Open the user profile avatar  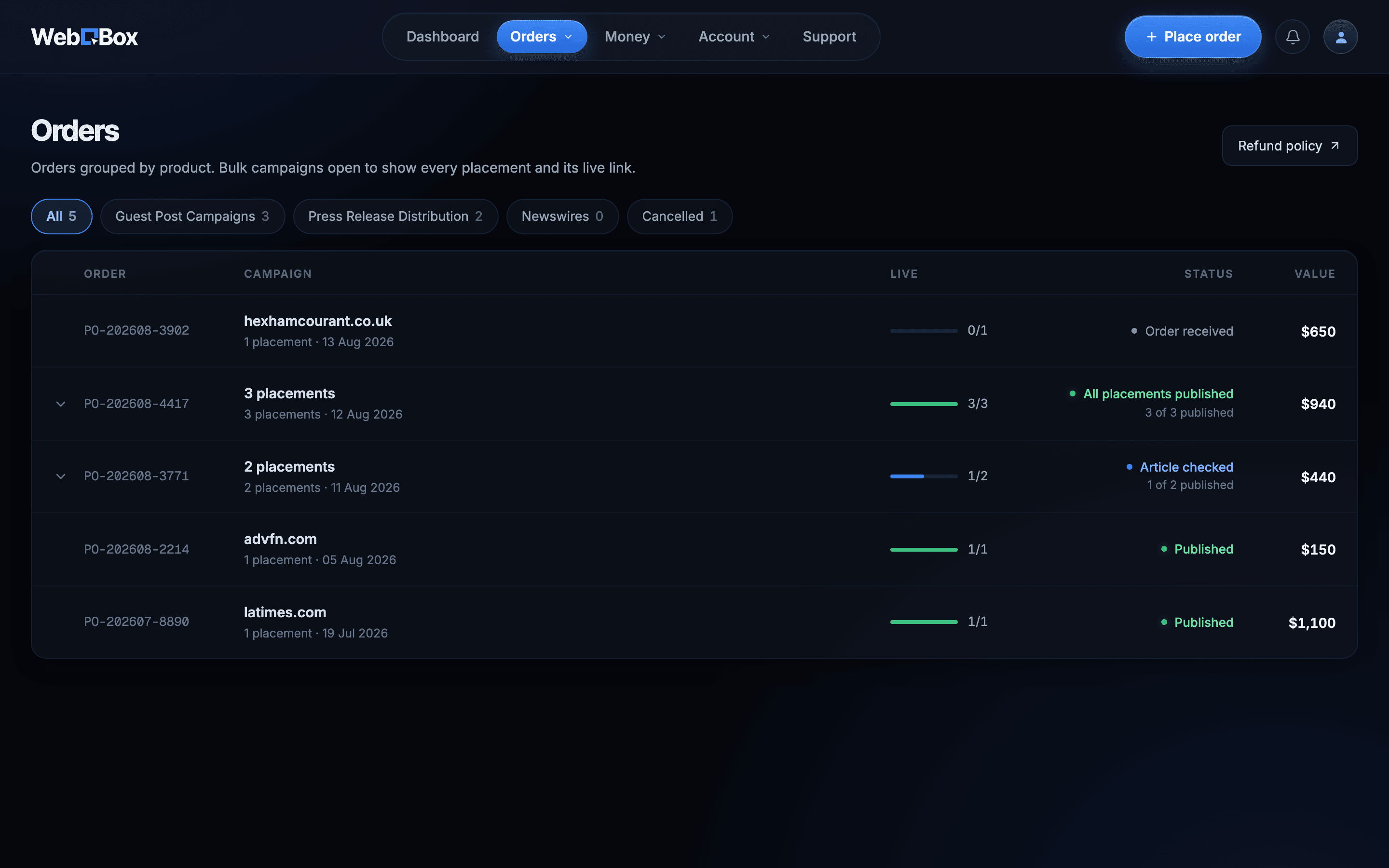coord(1341,37)
